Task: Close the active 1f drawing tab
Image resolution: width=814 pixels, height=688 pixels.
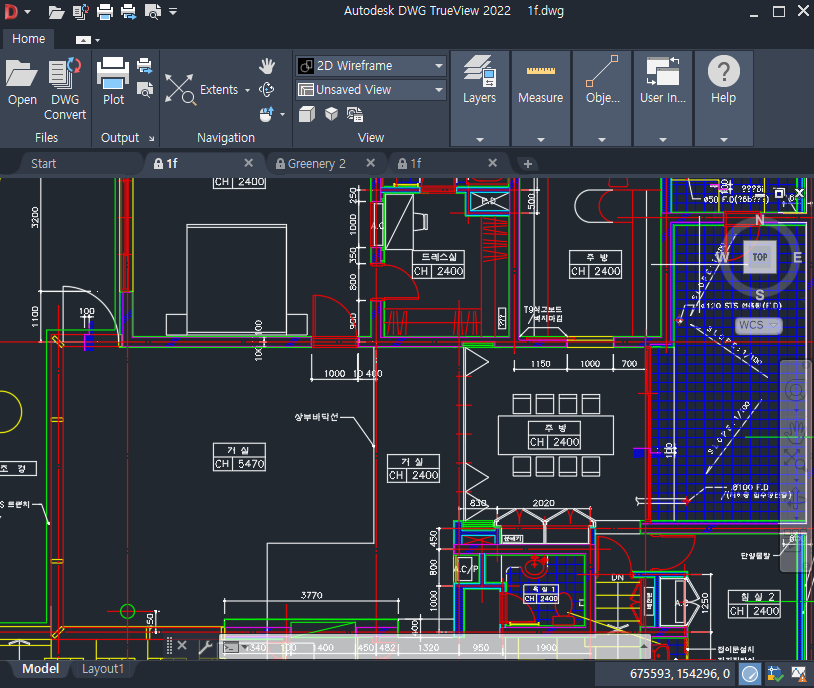Action: pyautogui.click(x=249, y=163)
